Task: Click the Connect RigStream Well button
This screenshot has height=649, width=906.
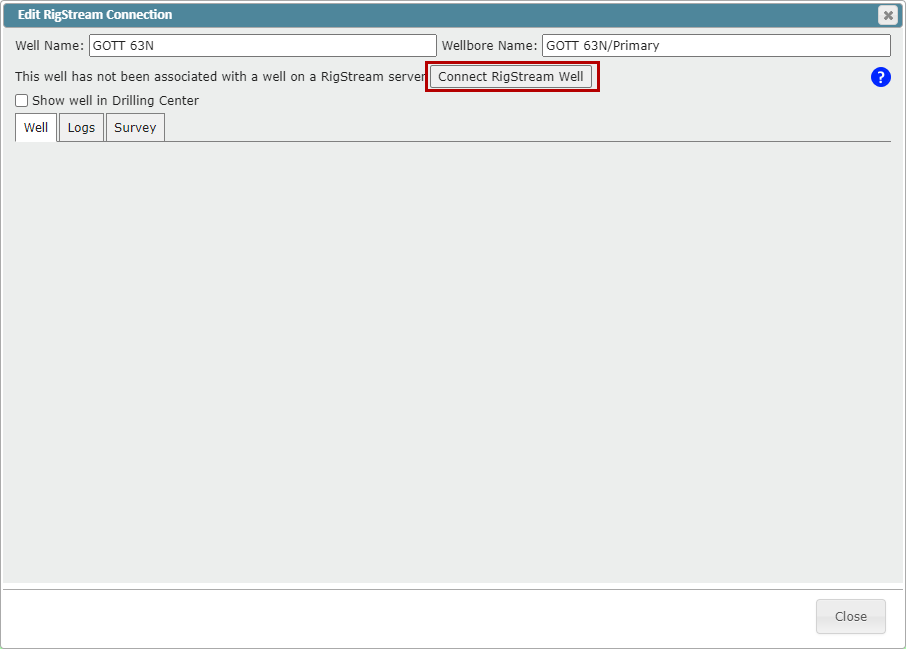Action: tap(511, 77)
